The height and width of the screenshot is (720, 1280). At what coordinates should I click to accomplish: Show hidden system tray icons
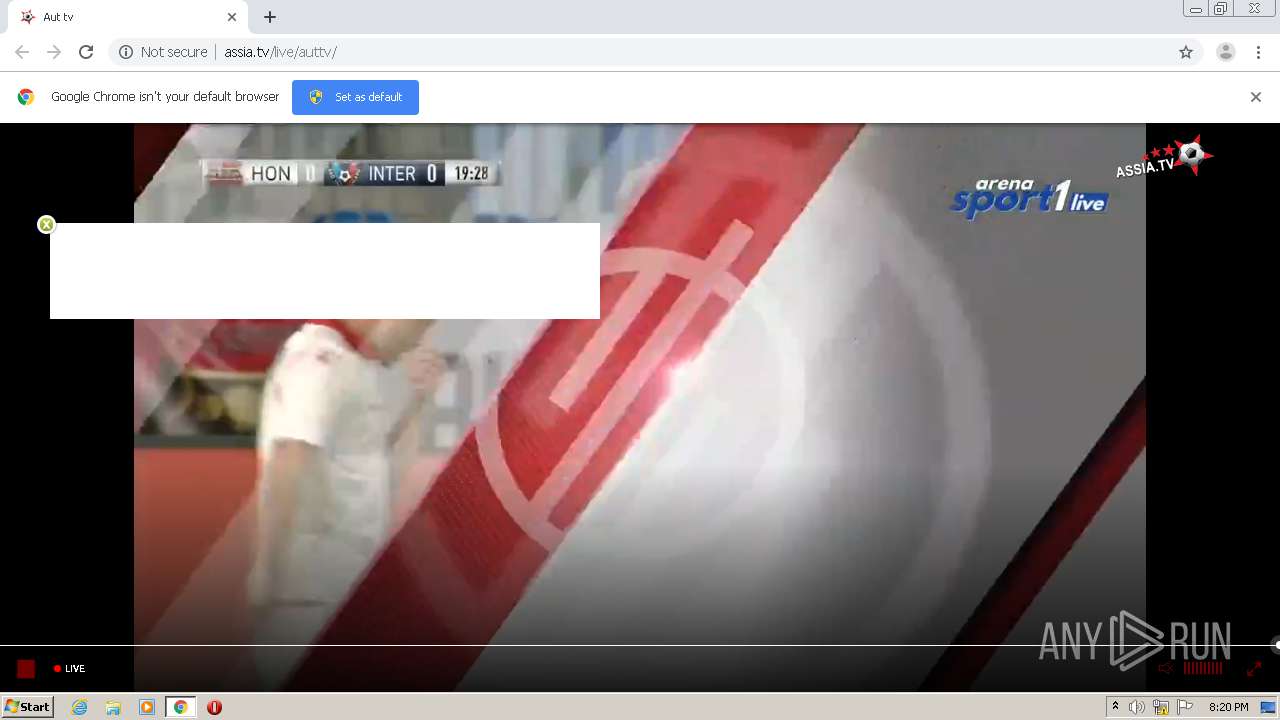click(x=1116, y=707)
